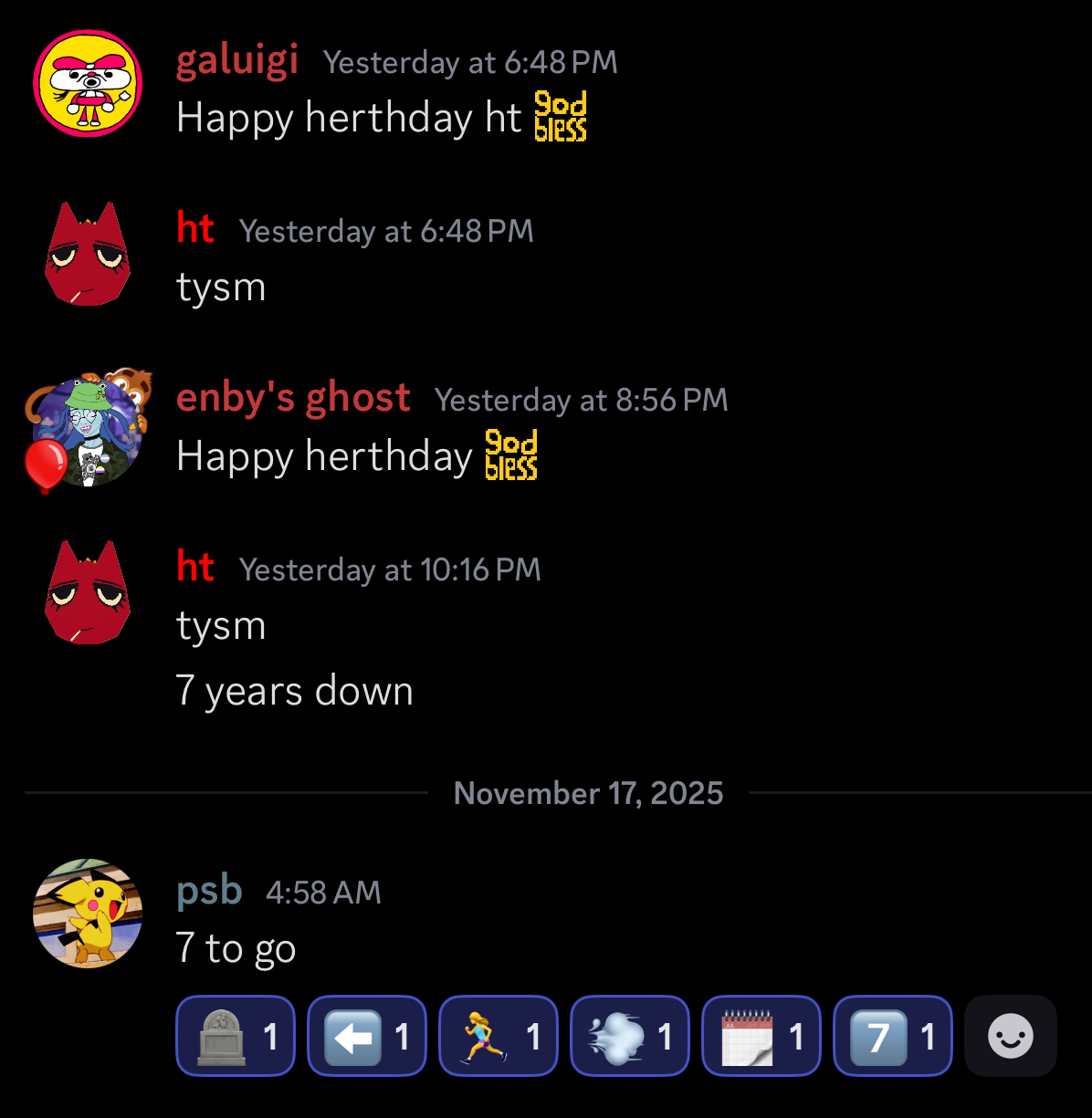Click the galuigi username
The image size is (1092, 1118).
point(237,60)
